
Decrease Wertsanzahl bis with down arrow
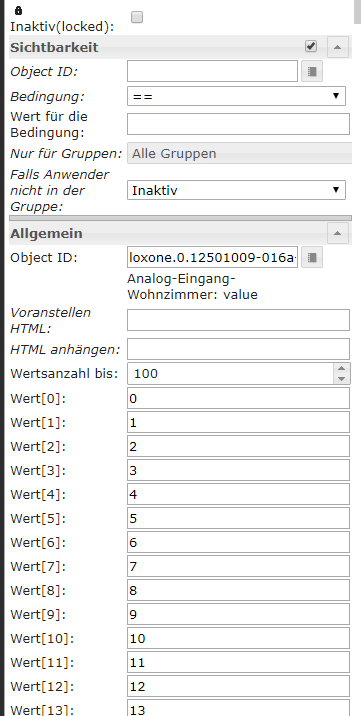341,379
